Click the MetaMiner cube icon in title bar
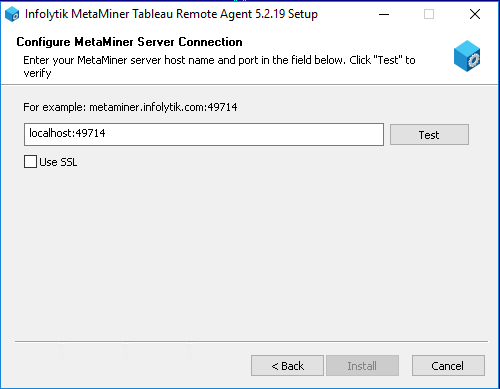 [x=12, y=14]
